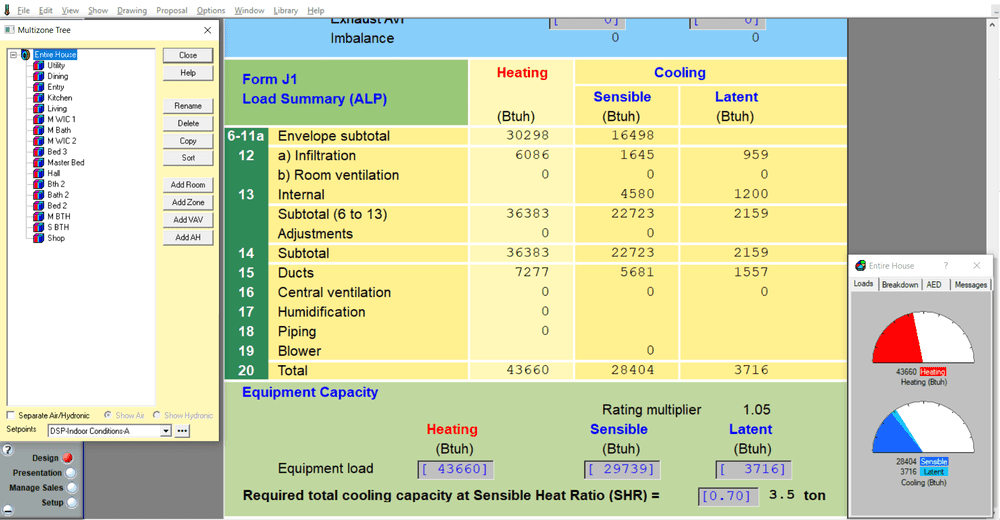The height and width of the screenshot is (520, 1000).
Task: Select the Design mode radio indicator
Action: pyautogui.click(x=68, y=458)
